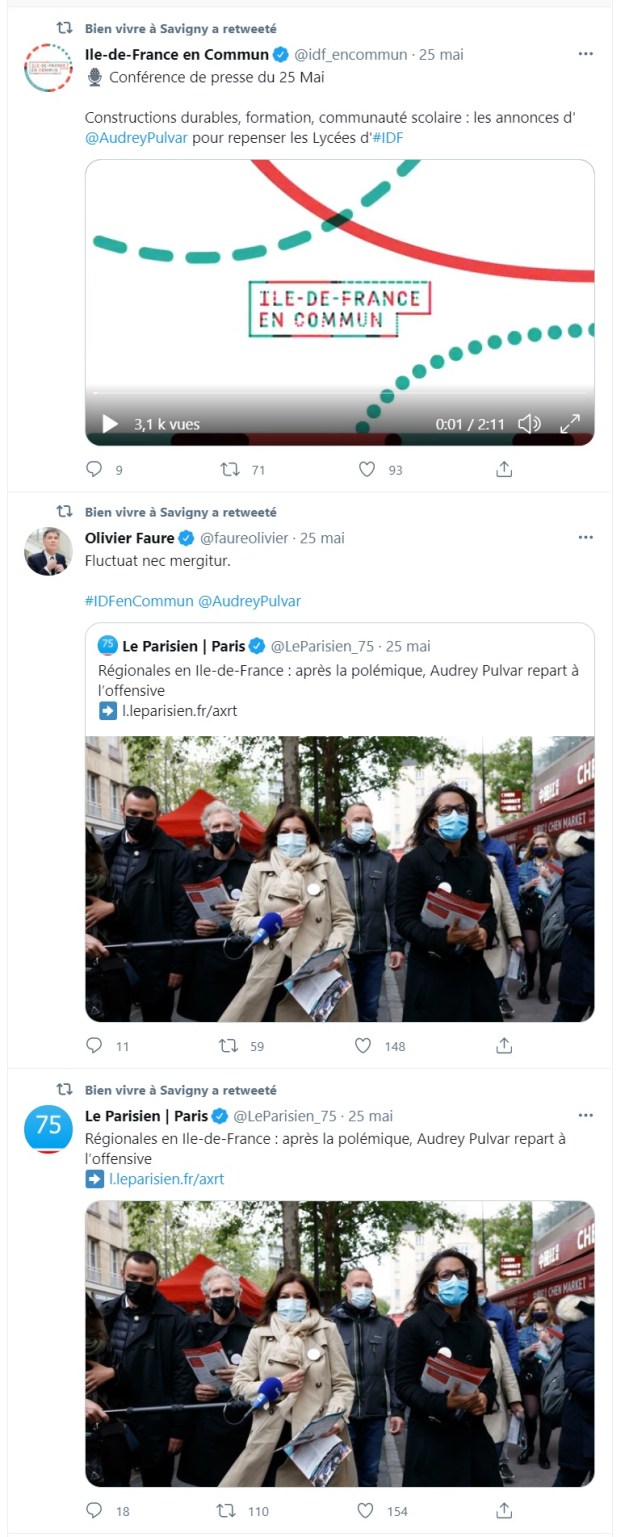Open more options on Olivier Faure tweet
The image size is (625, 1537).
(x=586, y=538)
